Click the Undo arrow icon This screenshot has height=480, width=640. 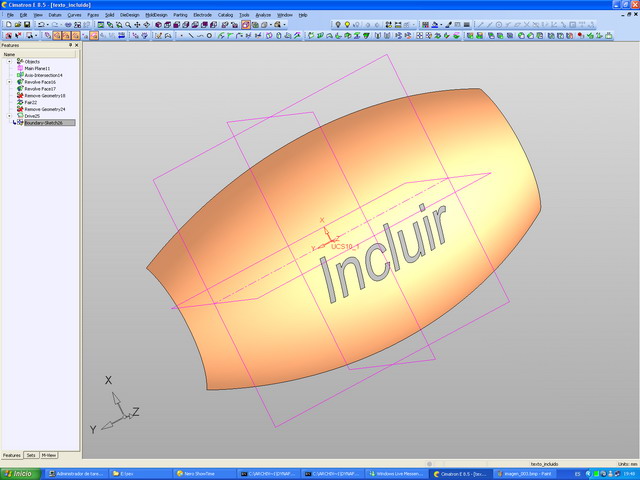coord(41,25)
